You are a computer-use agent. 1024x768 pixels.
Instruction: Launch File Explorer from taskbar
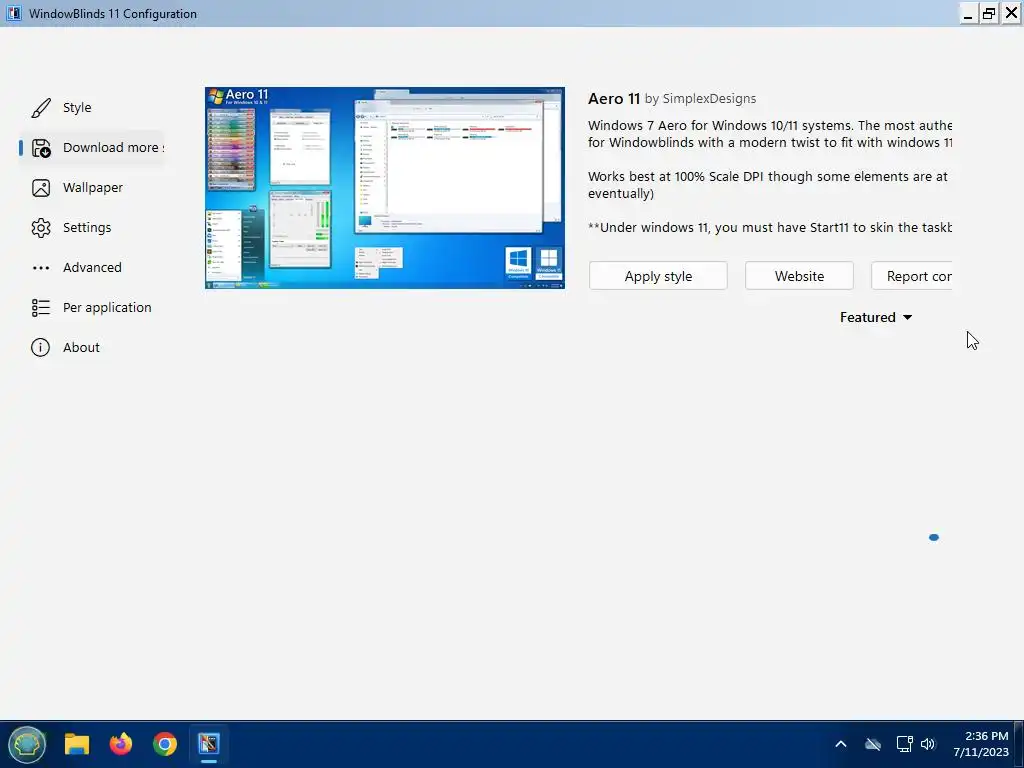76,744
